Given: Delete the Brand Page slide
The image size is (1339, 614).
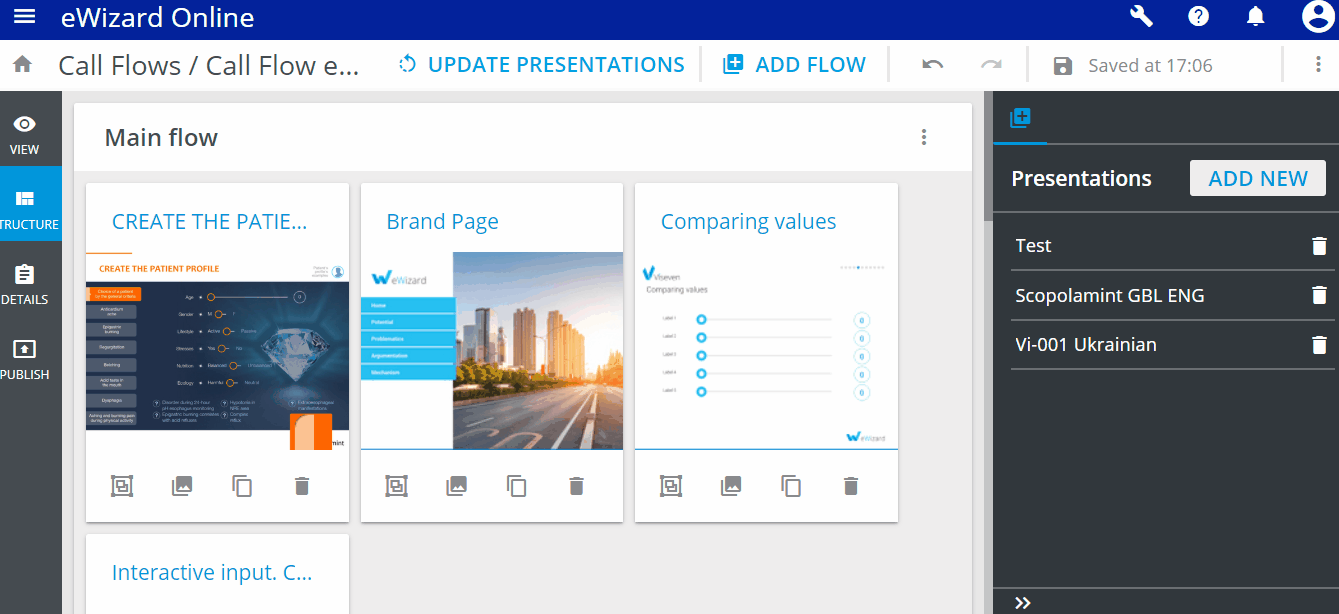Looking at the screenshot, I should tap(576, 486).
